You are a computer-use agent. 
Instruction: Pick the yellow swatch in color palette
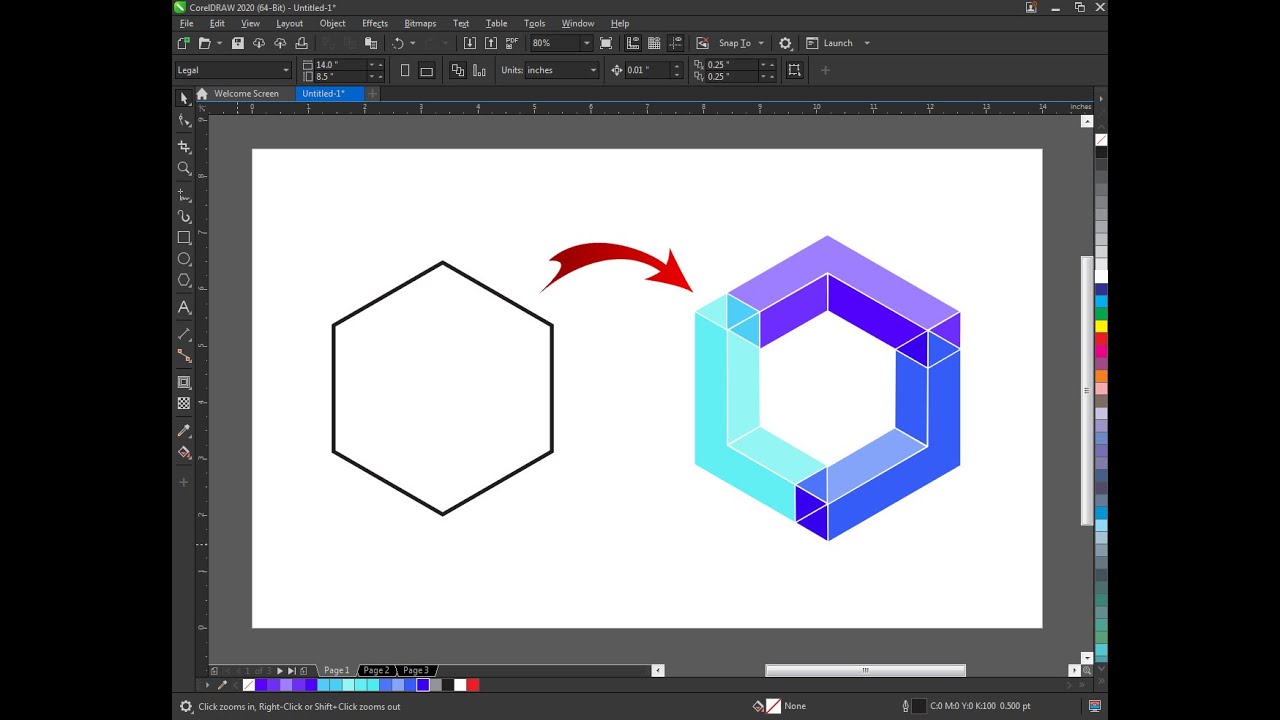pos(1101,326)
